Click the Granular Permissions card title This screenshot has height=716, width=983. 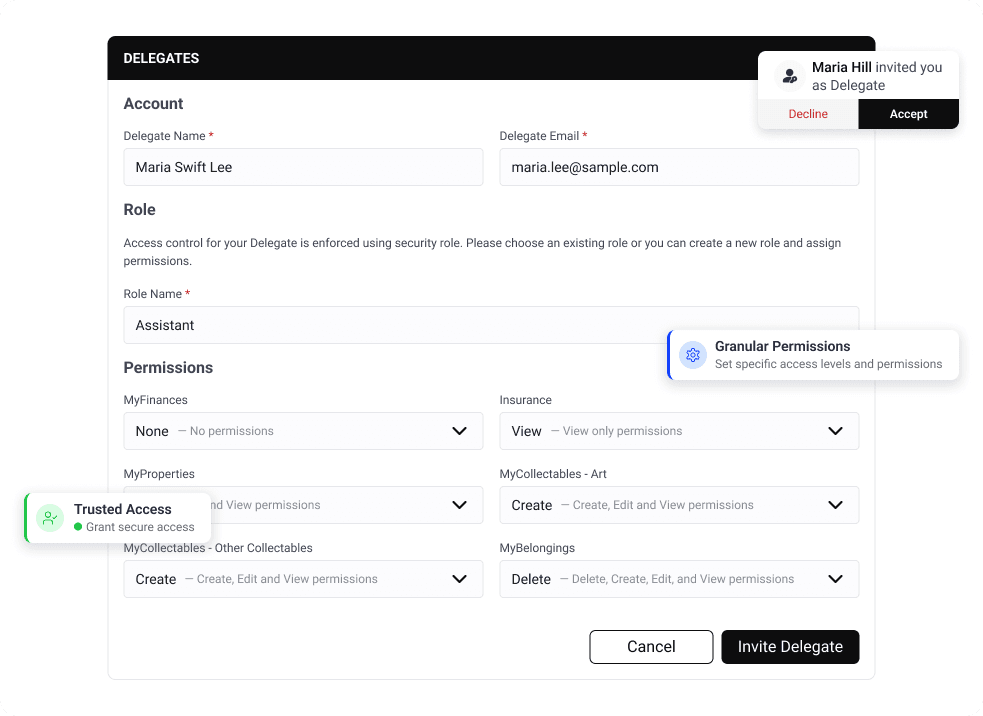point(782,346)
